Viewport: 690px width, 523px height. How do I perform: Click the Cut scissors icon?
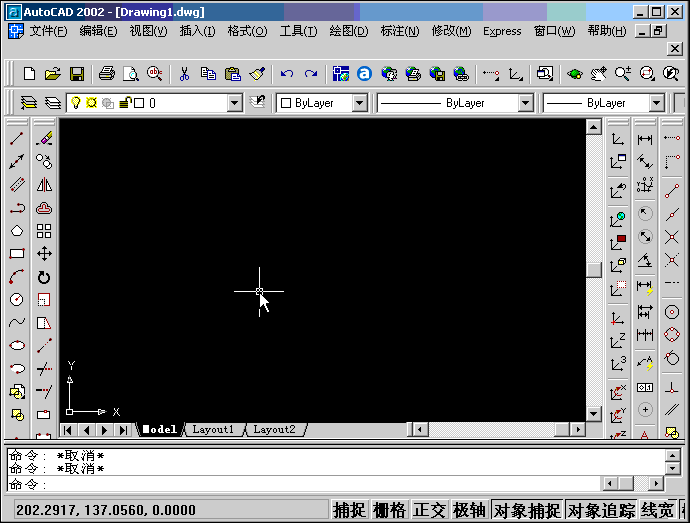[x=184, y=74]
